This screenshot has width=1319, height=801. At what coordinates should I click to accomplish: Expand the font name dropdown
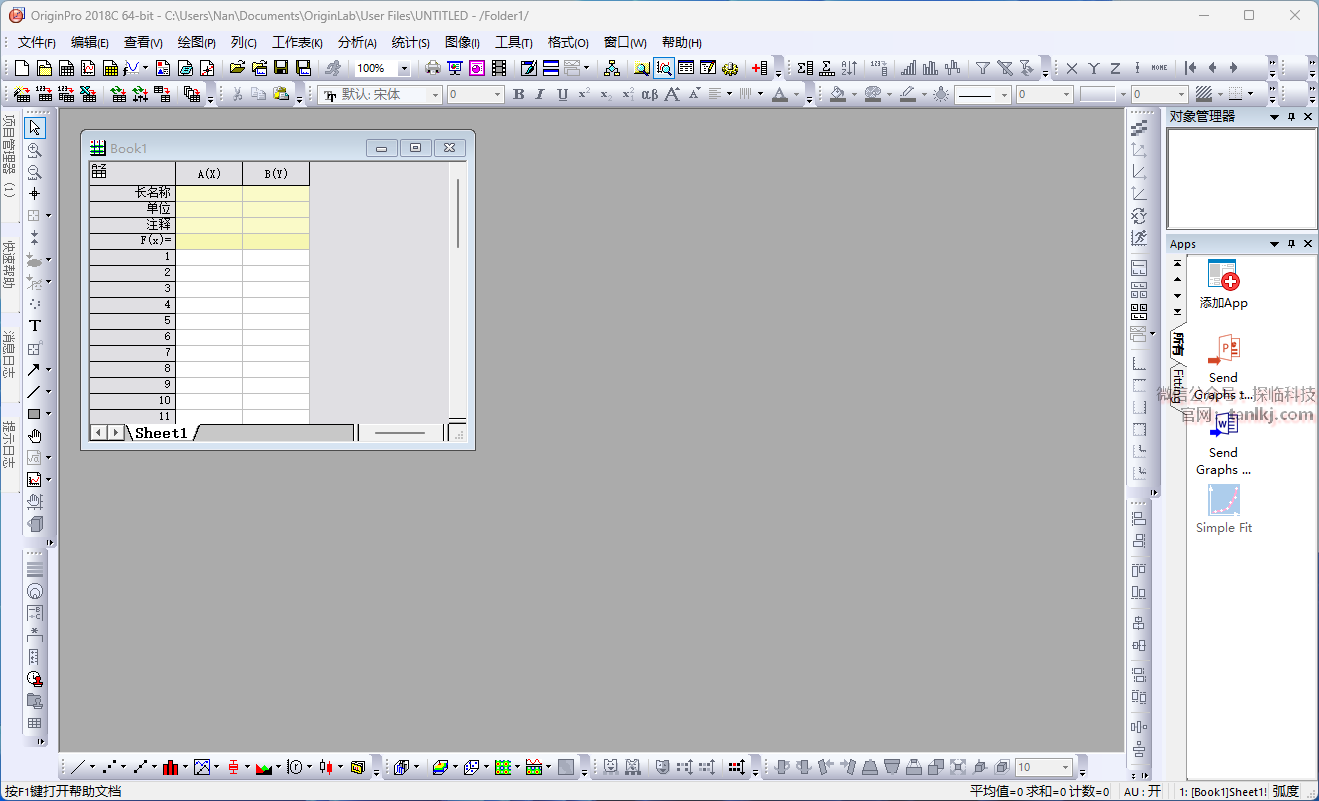point(435,95)
